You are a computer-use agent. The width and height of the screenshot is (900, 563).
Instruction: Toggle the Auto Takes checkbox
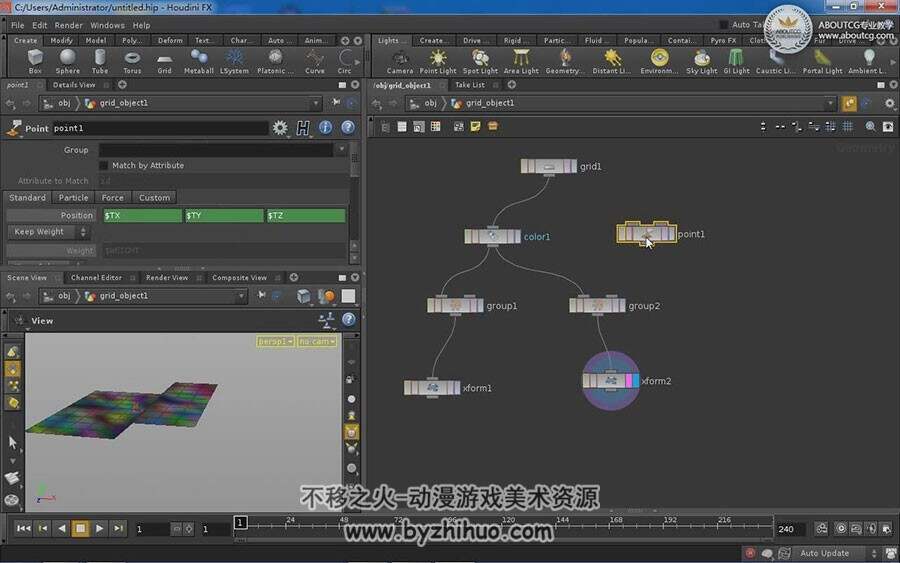(x=724, y=25)
